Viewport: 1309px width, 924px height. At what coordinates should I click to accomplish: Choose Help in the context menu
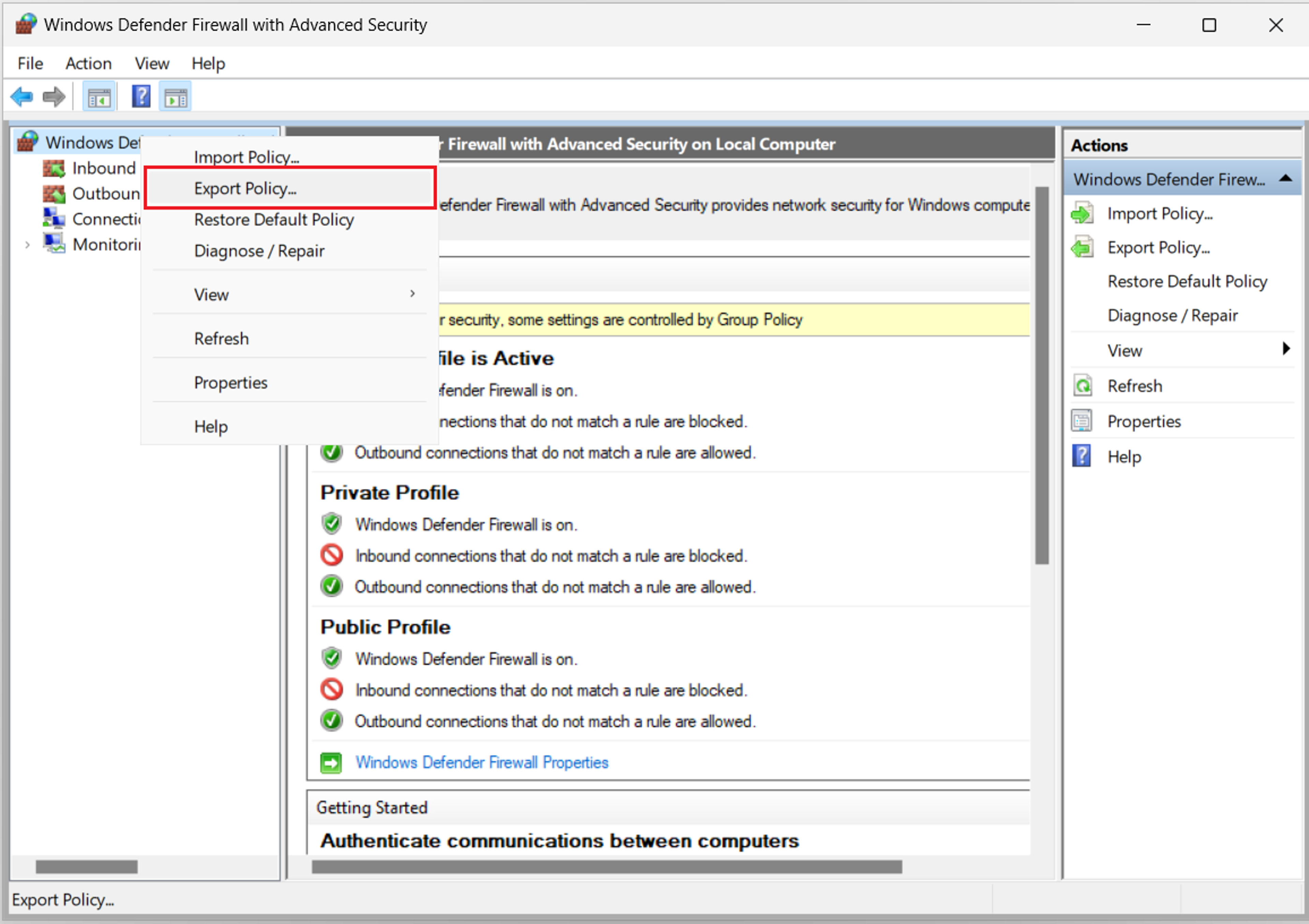pos(290,426)
